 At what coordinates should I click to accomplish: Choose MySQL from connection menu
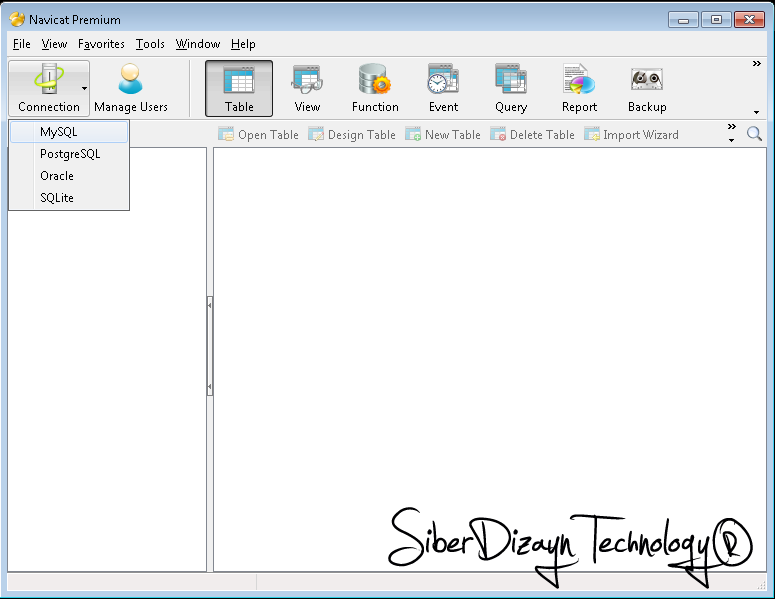coord(69,132)
